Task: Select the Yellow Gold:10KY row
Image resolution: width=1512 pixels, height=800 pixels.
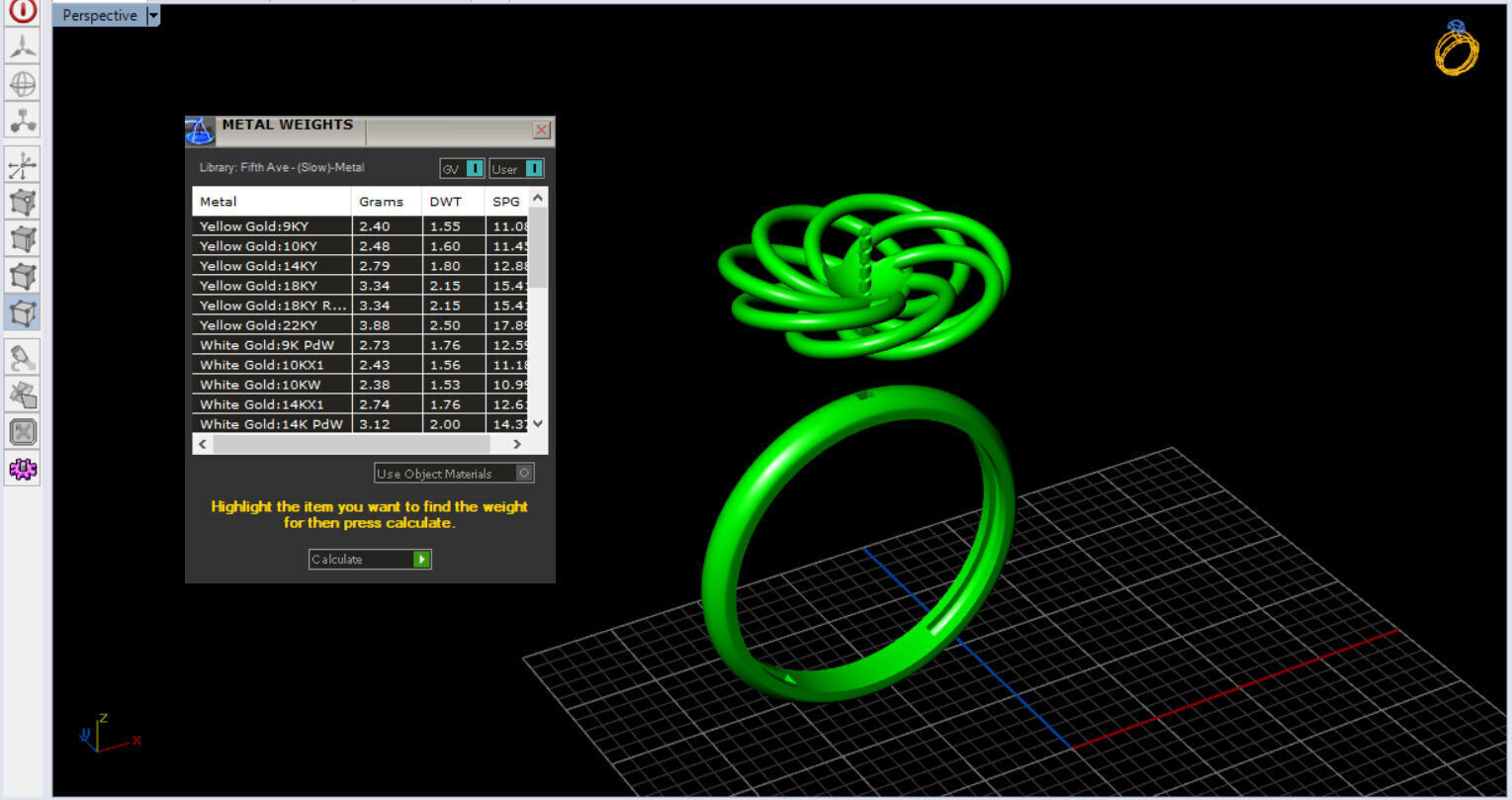Action: pos(361,246)
